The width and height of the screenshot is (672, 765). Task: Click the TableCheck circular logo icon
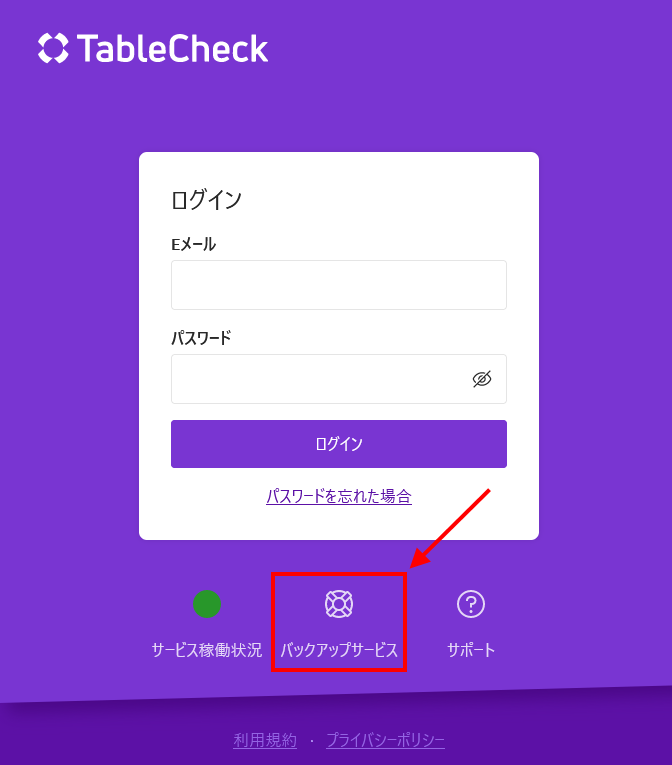click(53, 48)
